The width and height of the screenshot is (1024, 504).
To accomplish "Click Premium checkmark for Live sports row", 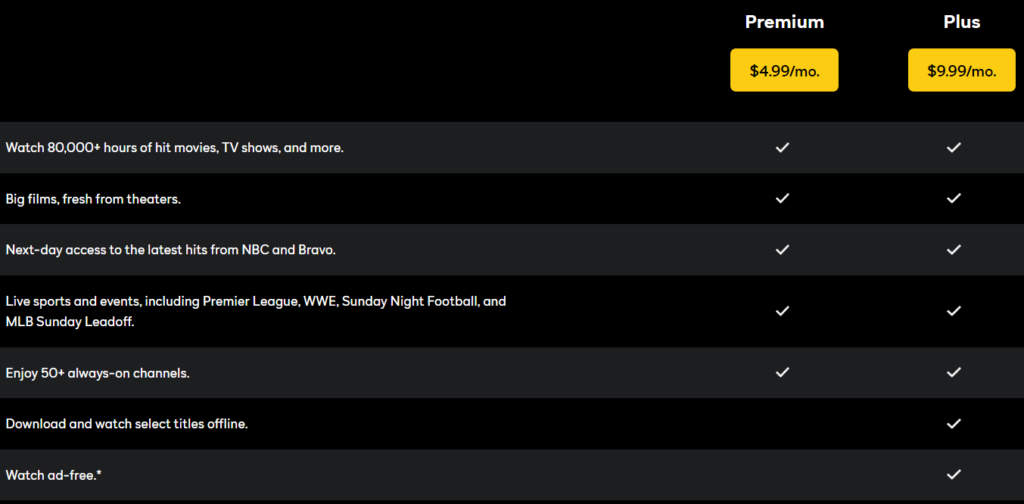I will [x=783, y=310].
